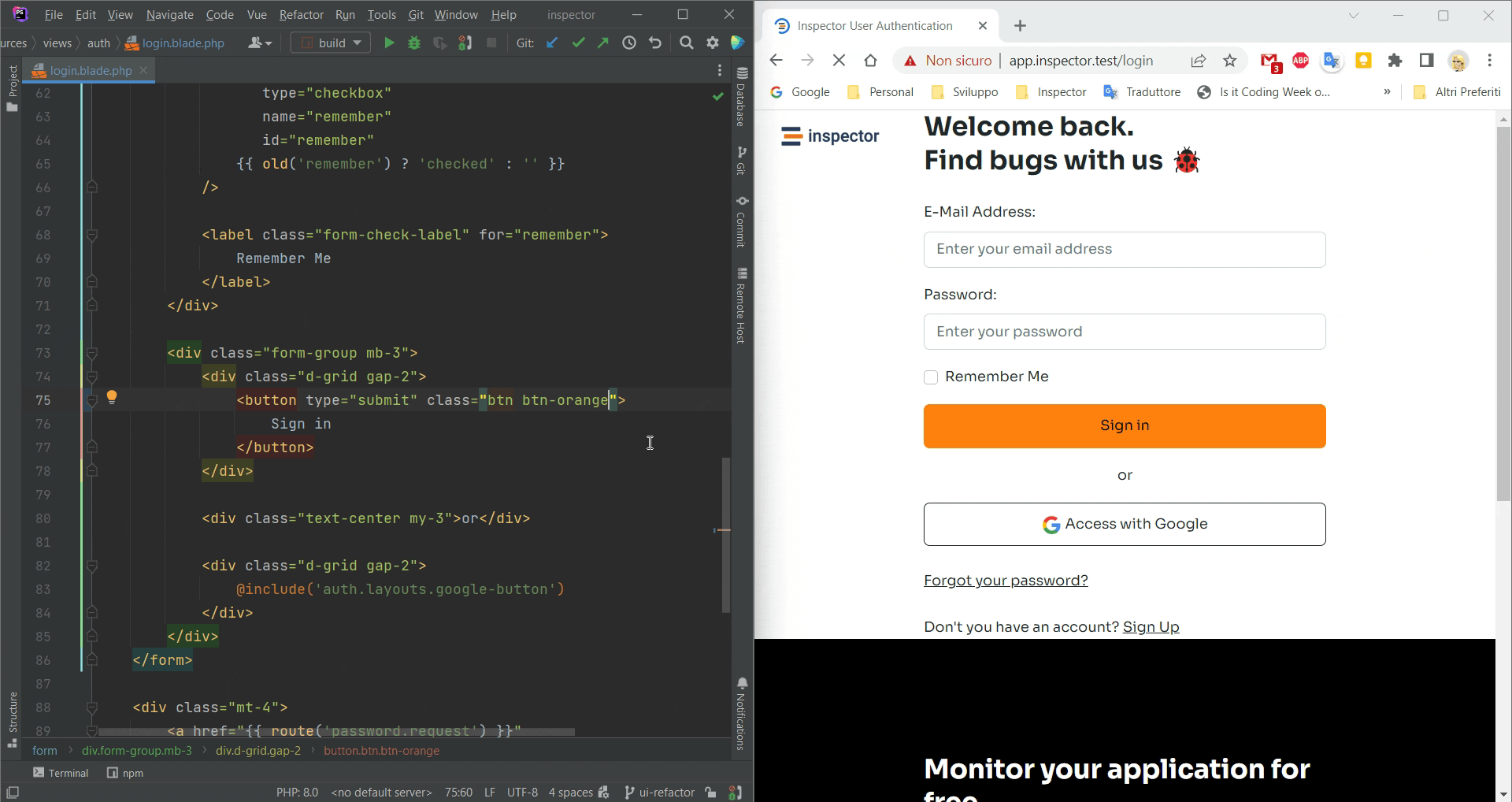This screenshot has width=1512, height=802.
Task: Run with coverage icon in toolbar
Action: (x=440, y=43)
